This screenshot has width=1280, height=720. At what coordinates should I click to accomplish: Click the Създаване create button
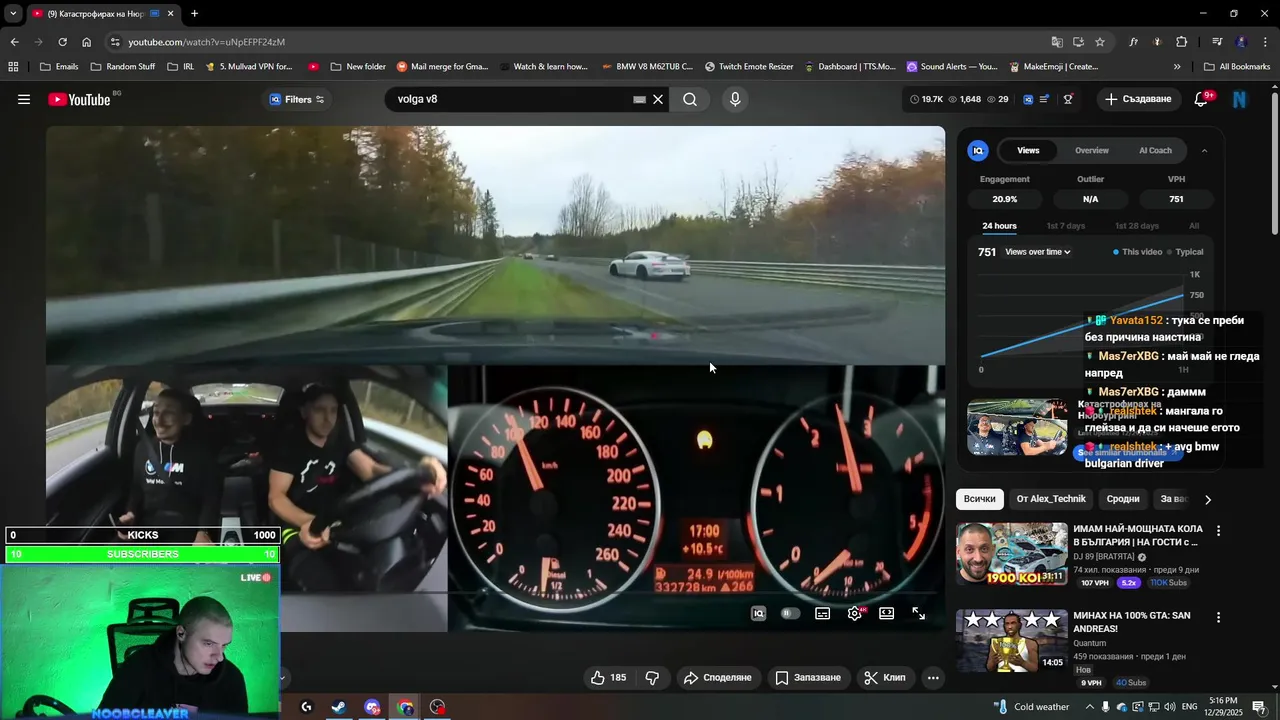coord(1138,99)
